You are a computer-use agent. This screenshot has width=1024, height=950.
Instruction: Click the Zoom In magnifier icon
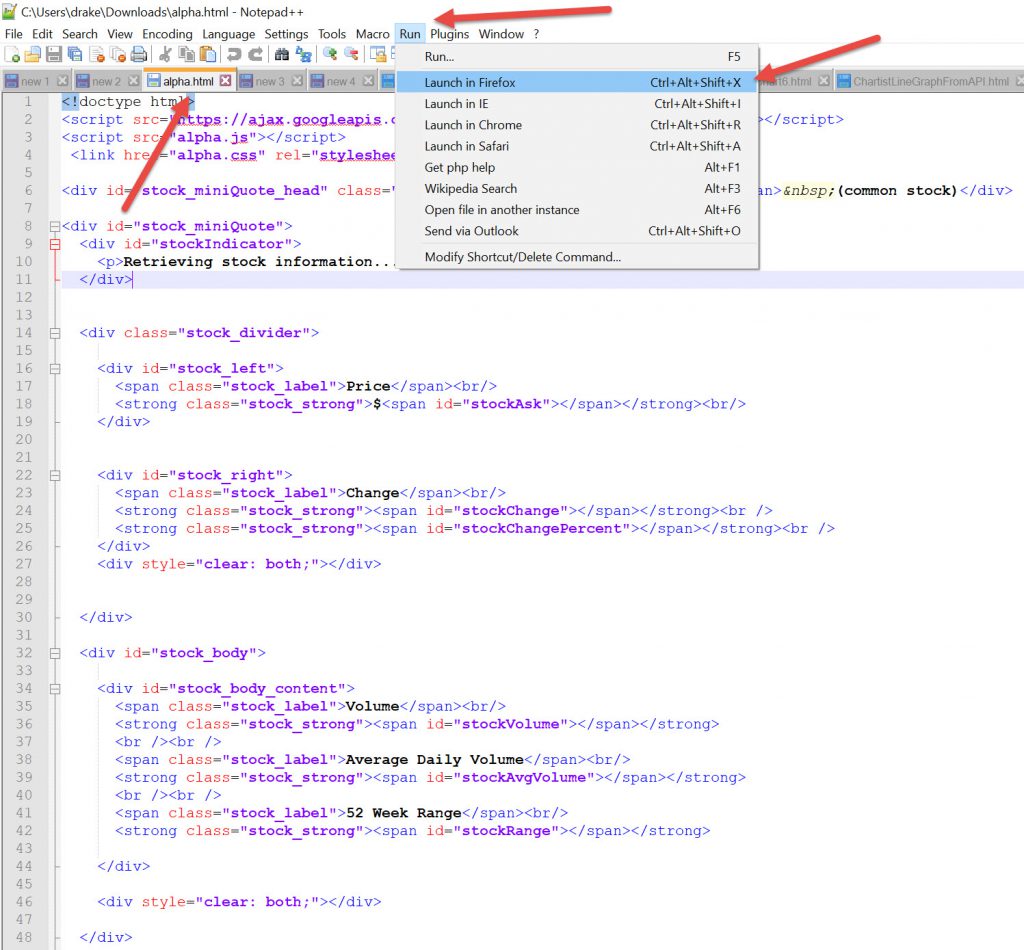pyautogui.click(x=329, y=54)
